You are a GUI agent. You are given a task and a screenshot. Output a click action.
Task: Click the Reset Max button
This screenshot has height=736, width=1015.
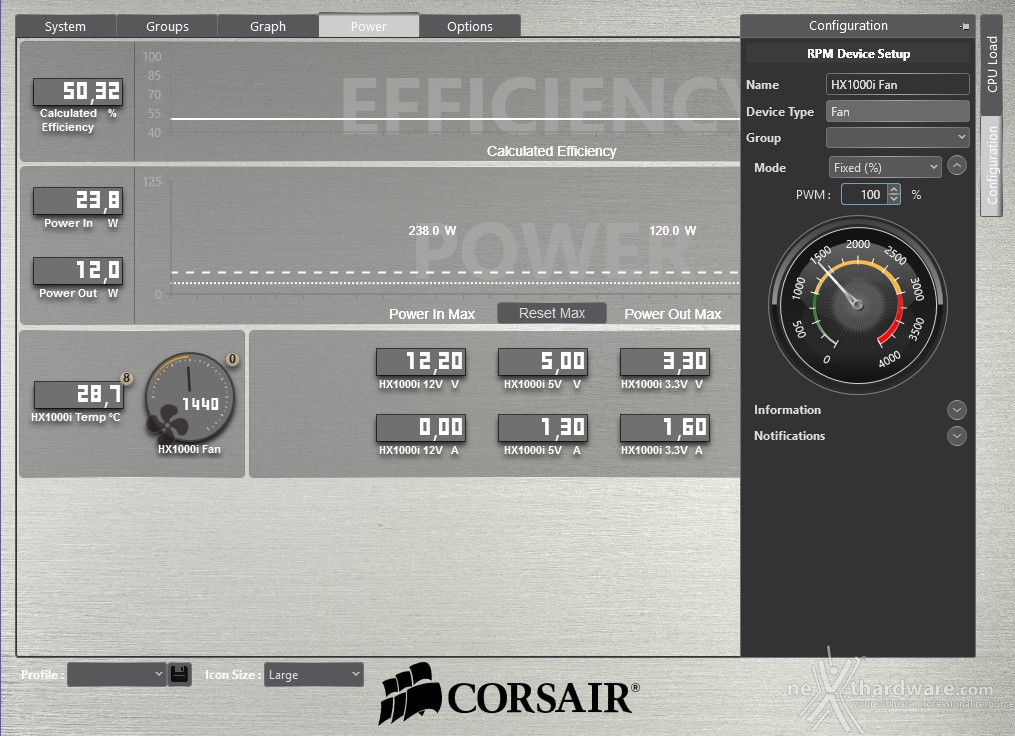(x=552, y=313)
